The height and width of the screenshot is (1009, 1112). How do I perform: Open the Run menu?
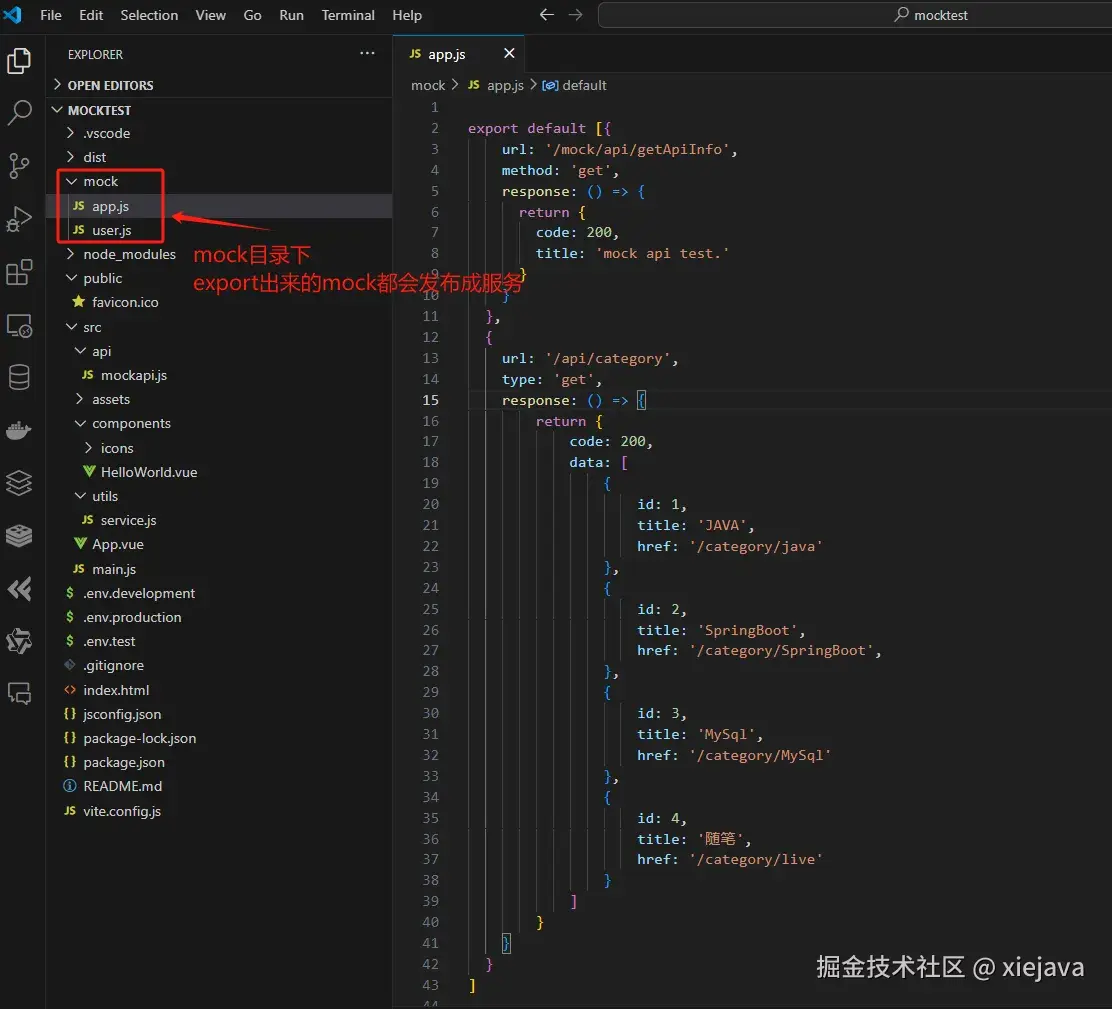[291, 15]
